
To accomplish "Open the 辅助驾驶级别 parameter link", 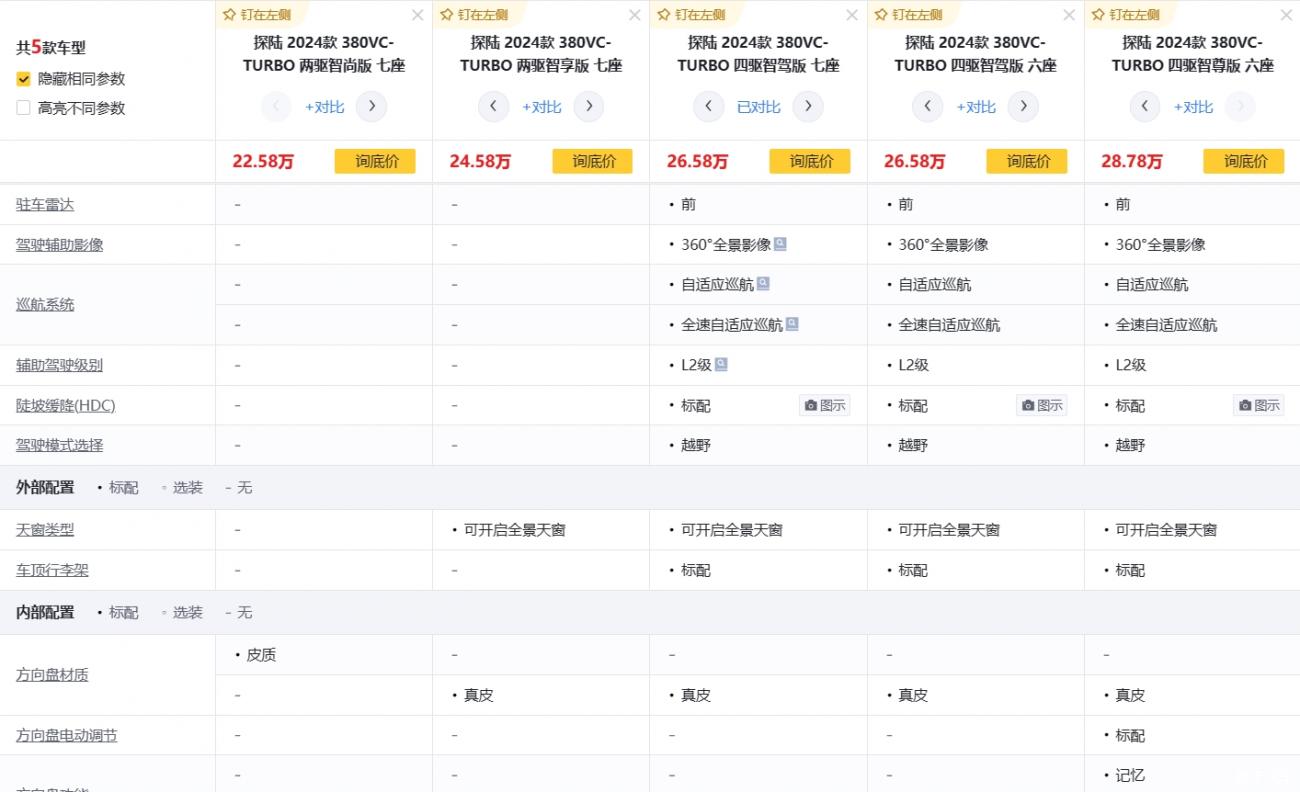I will [60, 365].
